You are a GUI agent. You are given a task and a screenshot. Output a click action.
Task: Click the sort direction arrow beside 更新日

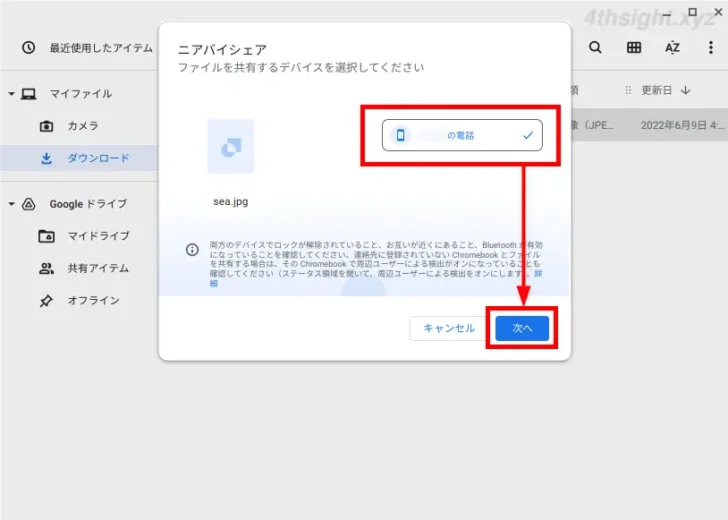(x=686, y=90)
